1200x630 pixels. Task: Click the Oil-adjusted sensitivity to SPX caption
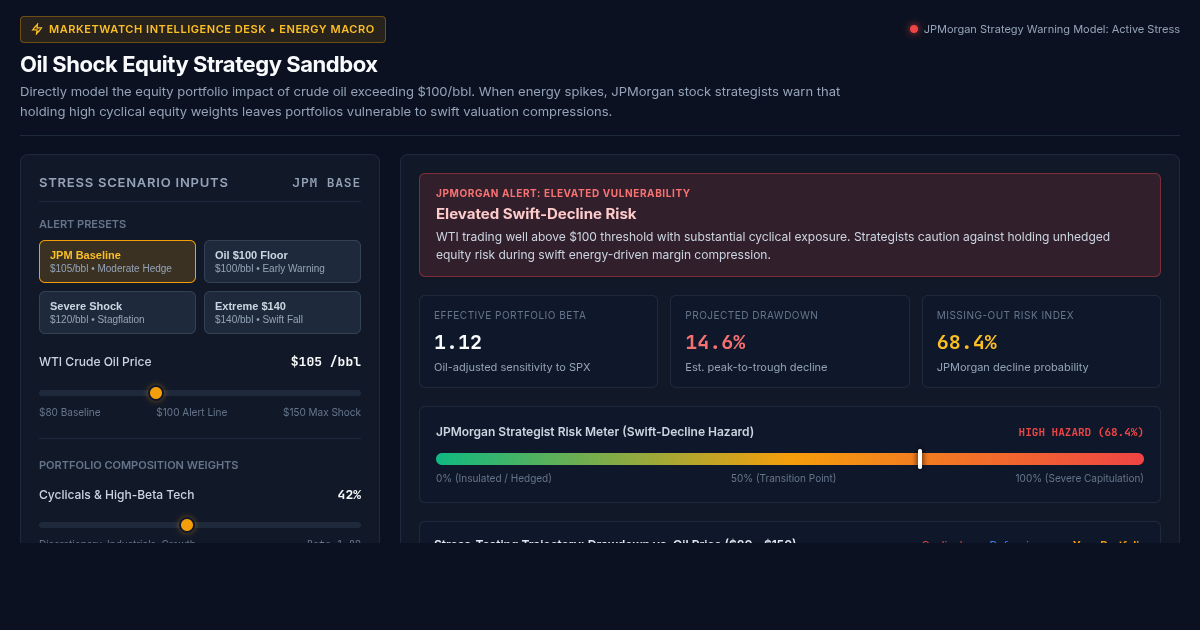tap(512, 367)
